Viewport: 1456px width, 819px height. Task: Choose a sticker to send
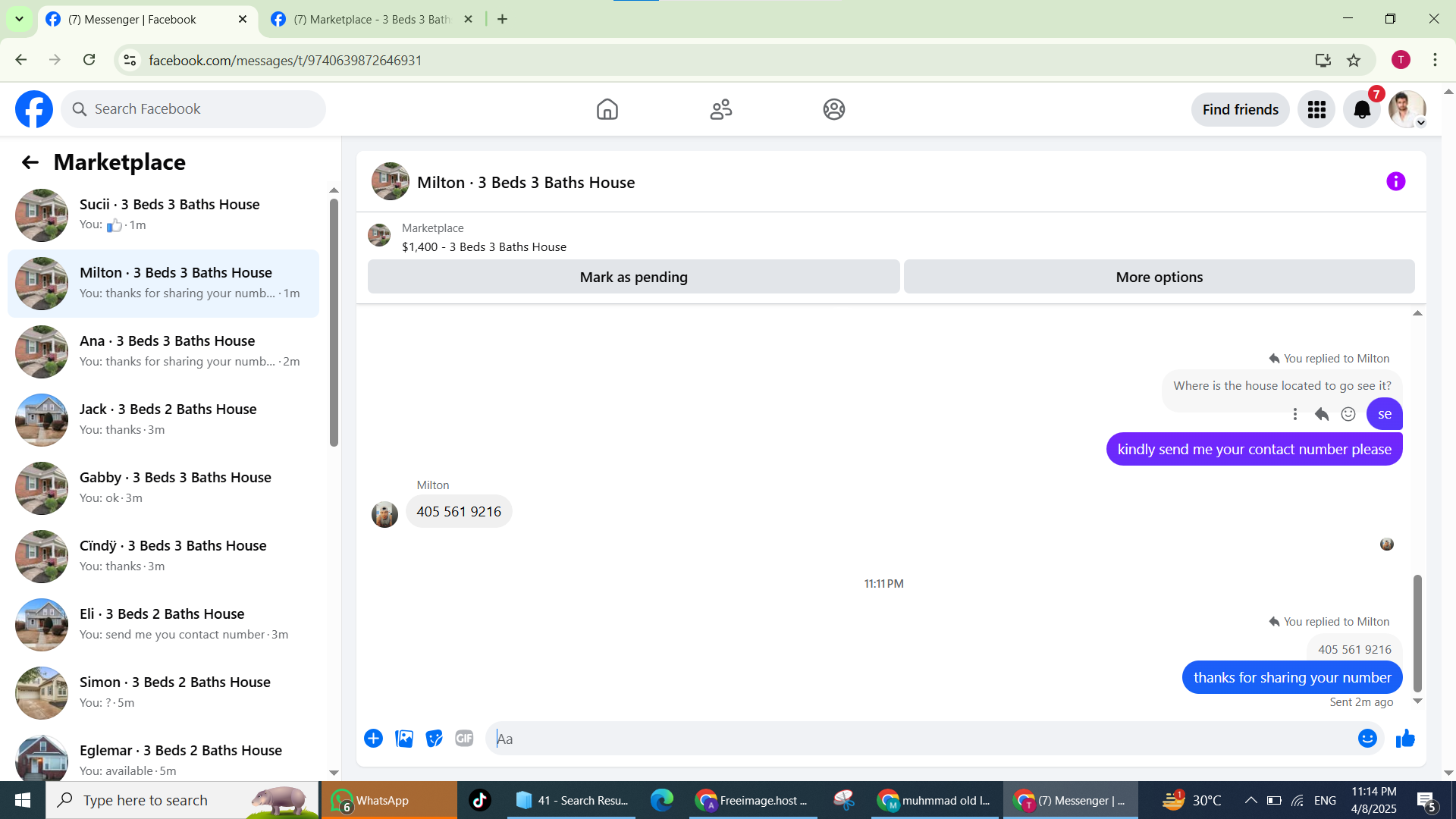pos(434,739)
